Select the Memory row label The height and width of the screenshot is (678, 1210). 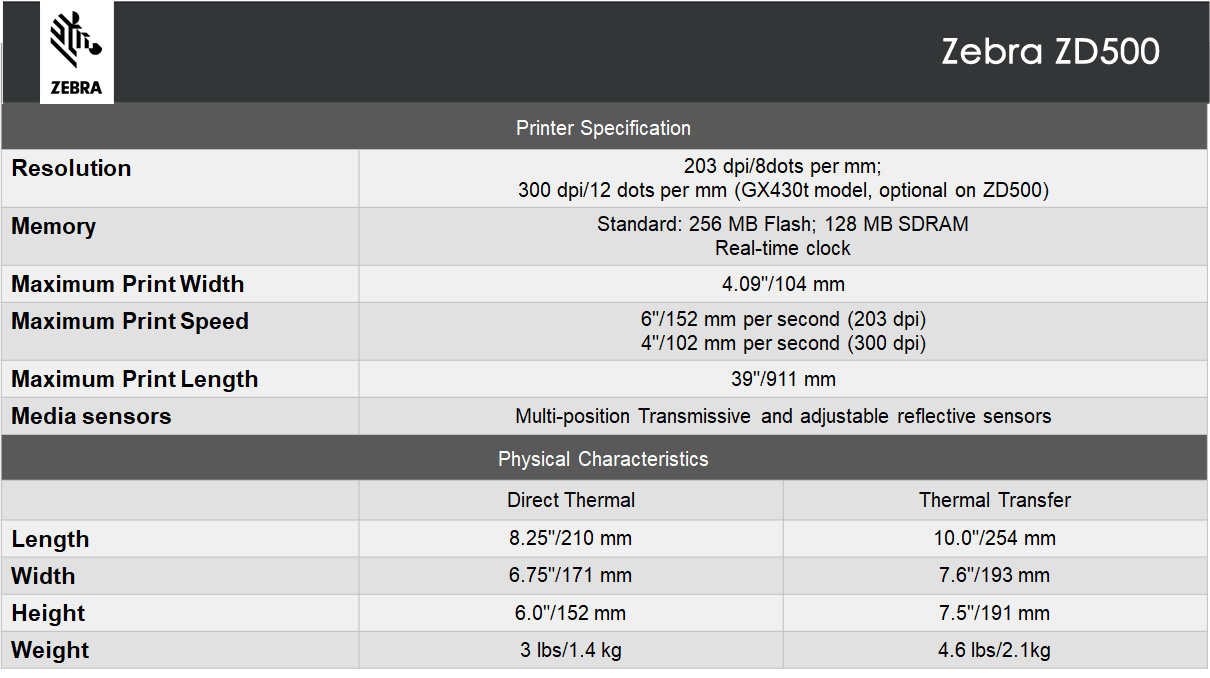(x=53, y=226)
